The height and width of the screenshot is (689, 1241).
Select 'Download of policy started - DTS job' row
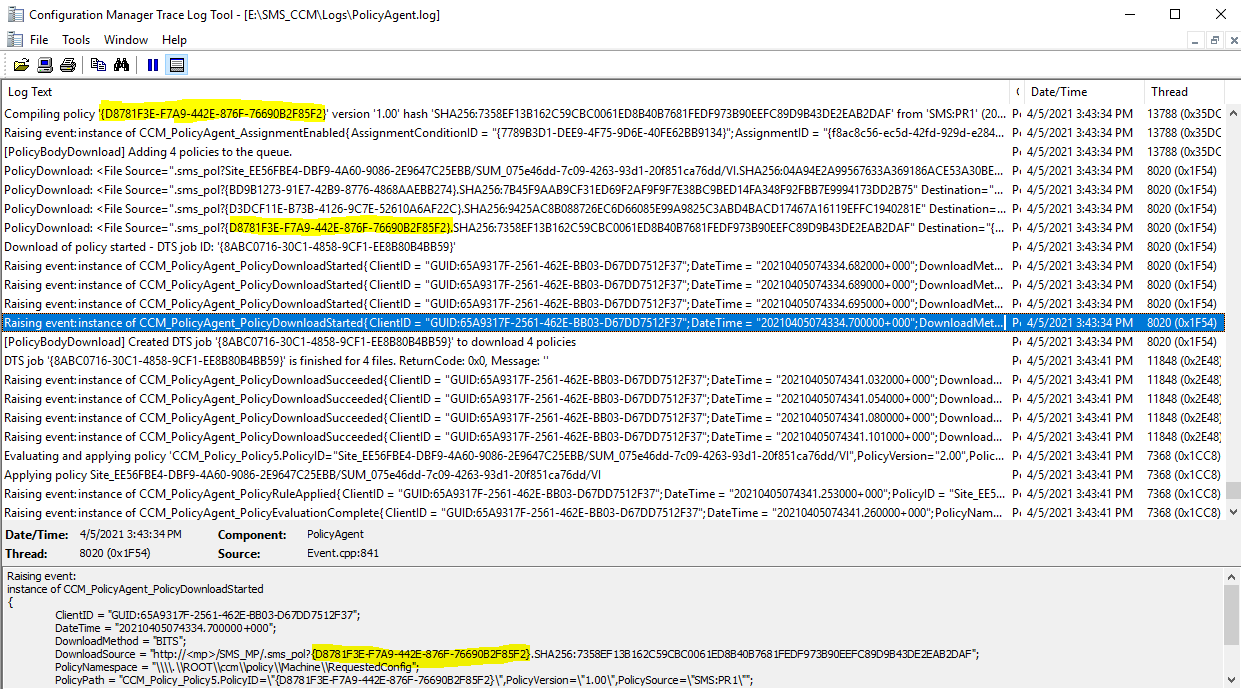point(612,247)
